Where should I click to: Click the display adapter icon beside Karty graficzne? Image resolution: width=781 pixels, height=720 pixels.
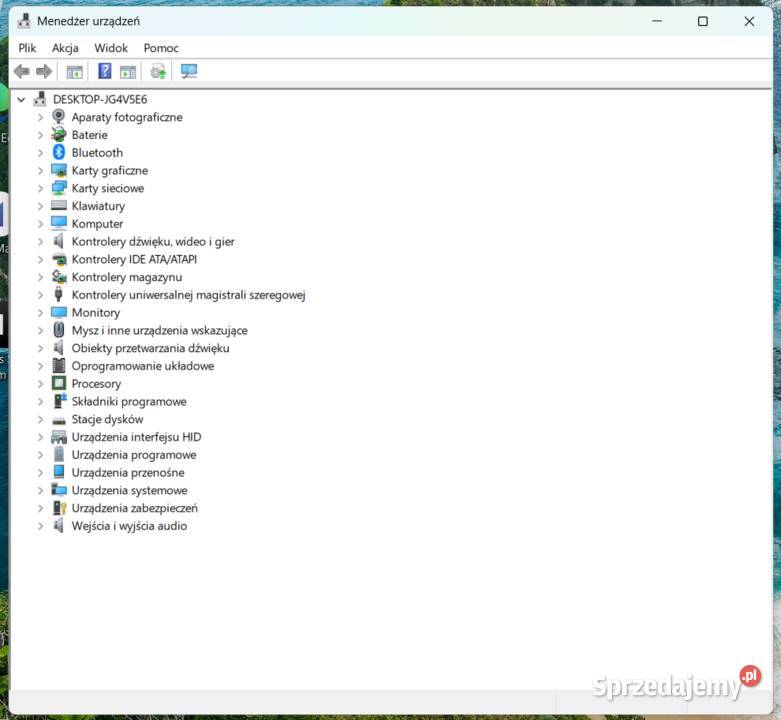tap(59, 170)
